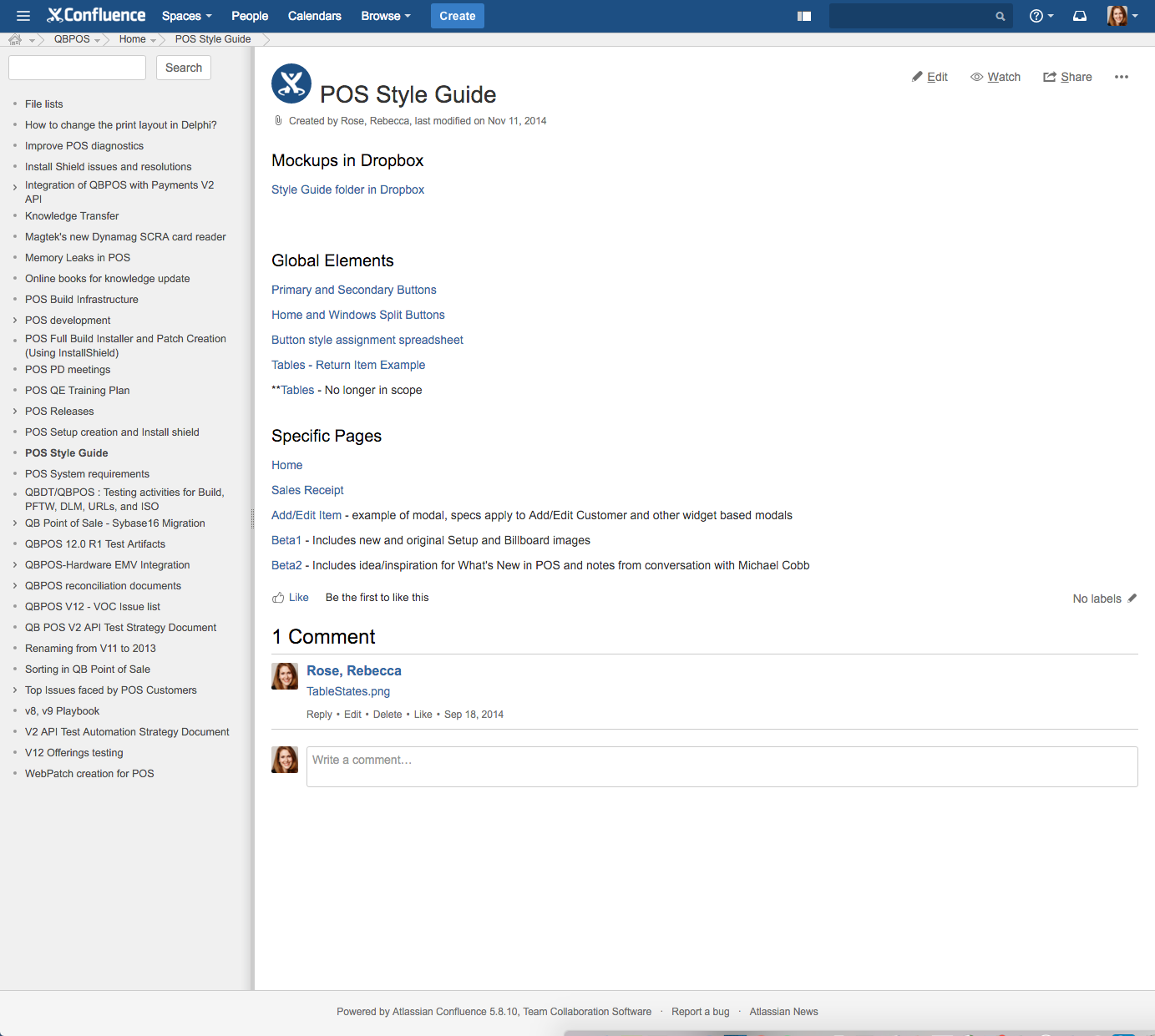Open the Calendars menu item
Screen dimensions: 1155x1036
315,16
